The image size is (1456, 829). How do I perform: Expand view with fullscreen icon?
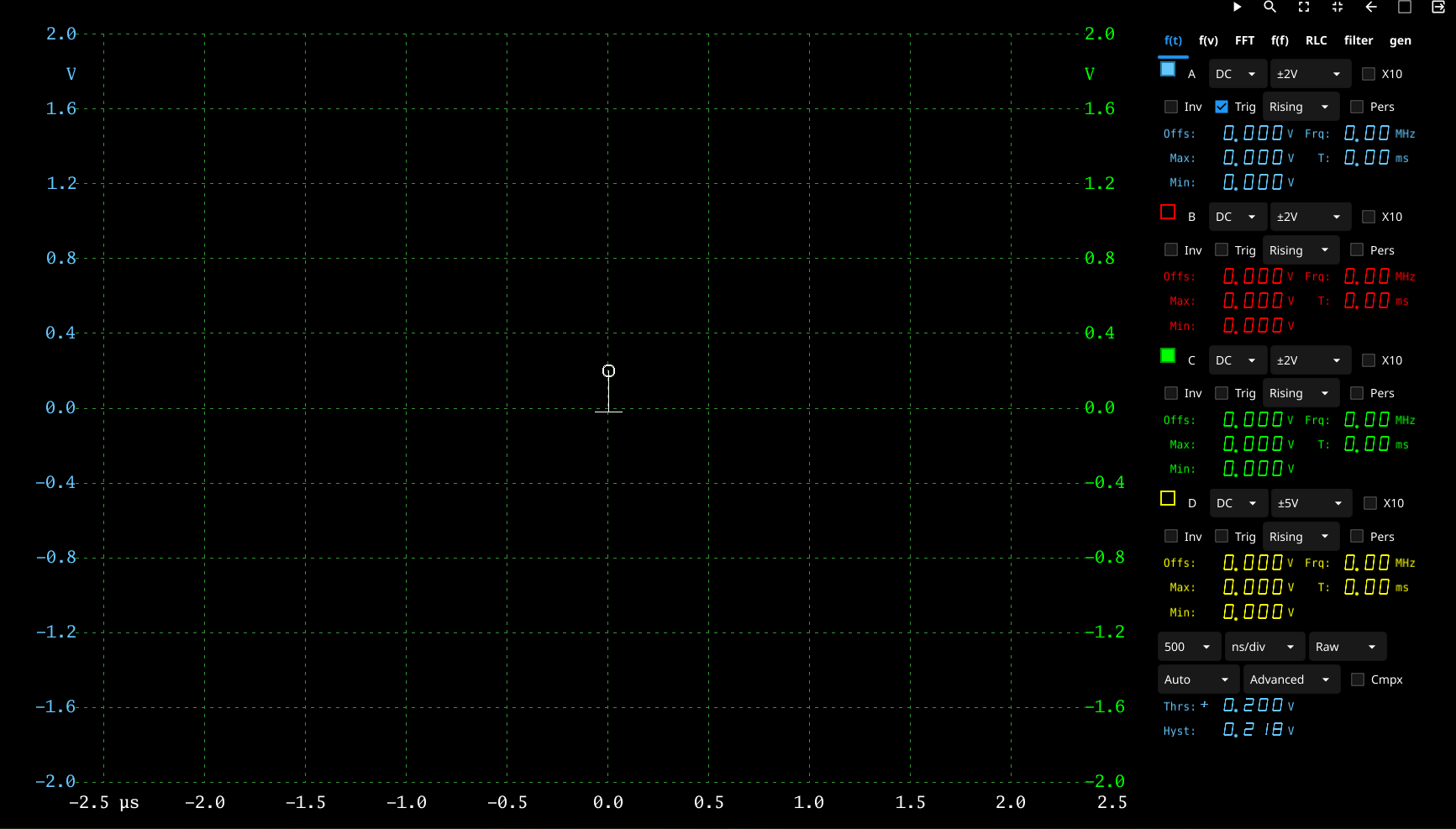(1304, 7)
